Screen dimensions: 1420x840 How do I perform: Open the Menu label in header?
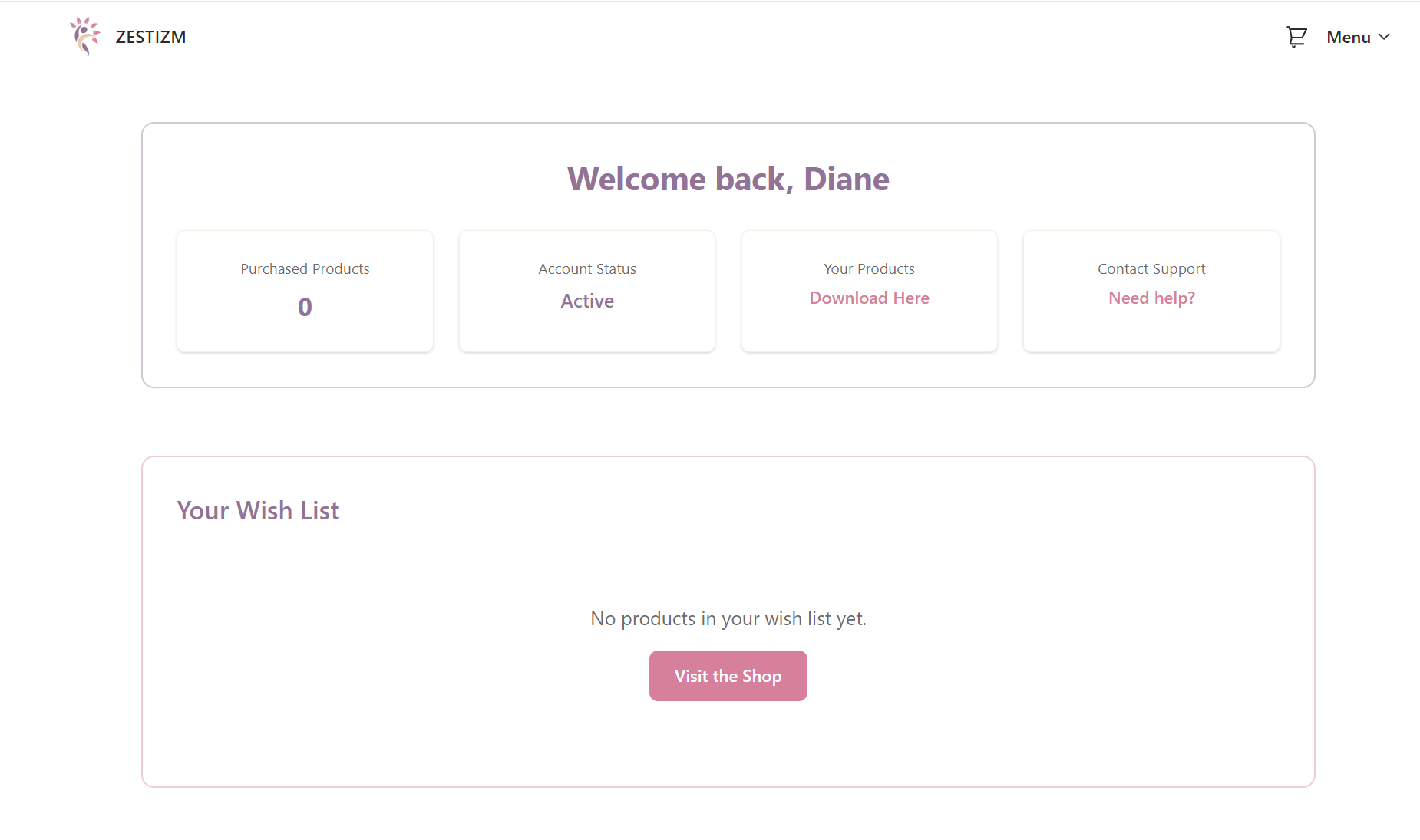(x=1348, y=37)
